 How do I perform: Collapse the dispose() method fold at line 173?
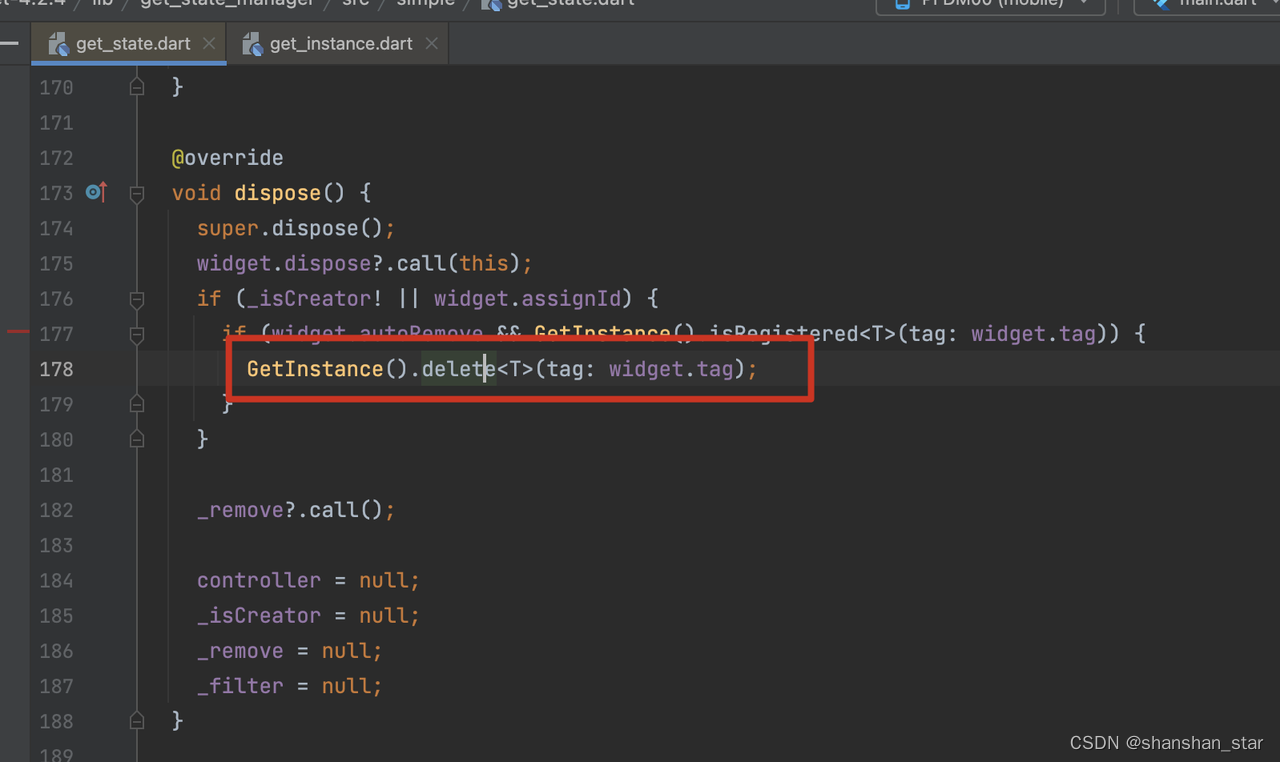[x=137, y=193]
